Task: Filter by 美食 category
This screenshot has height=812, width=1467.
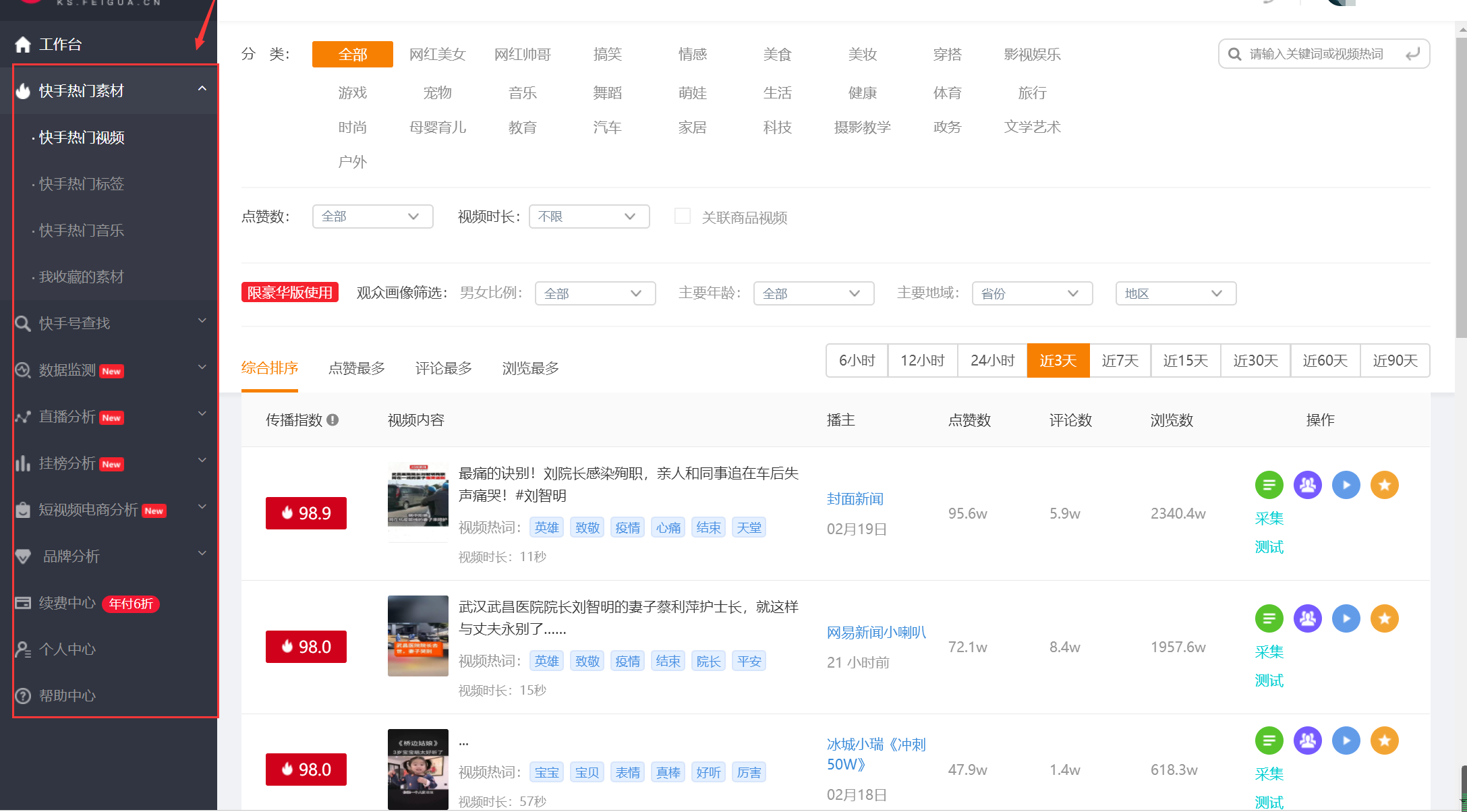Action: pos(778,55)
